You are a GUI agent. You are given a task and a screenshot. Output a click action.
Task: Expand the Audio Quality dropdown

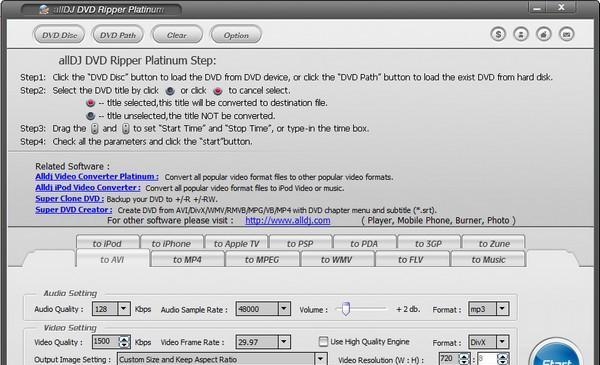click(x=124, y=308)
